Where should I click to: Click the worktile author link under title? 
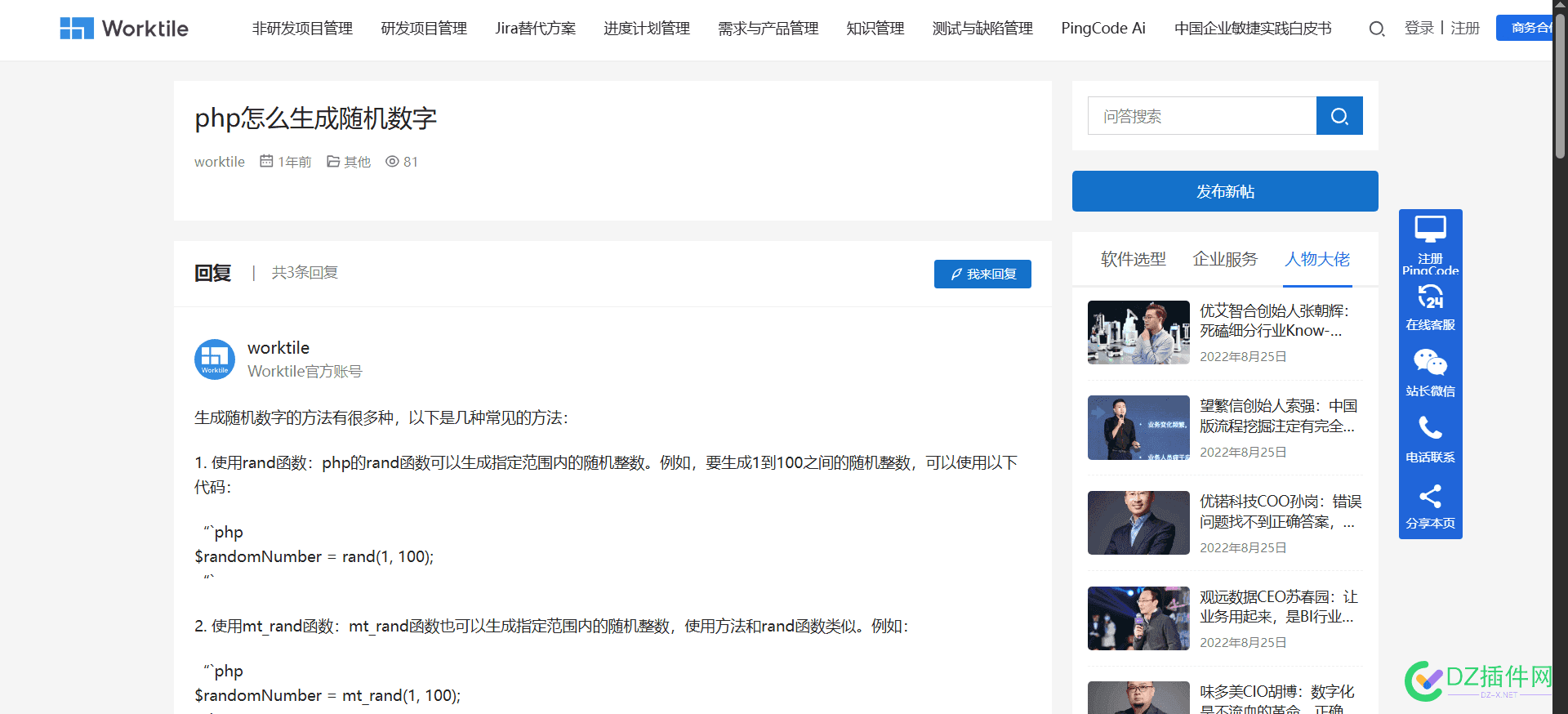220,162
